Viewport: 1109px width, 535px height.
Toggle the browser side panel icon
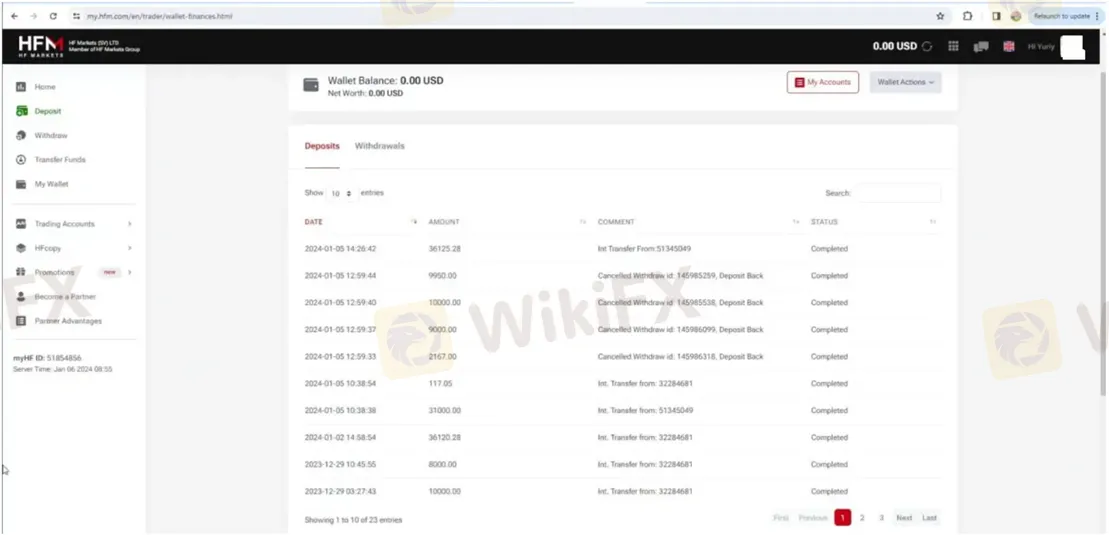[x=996, y=16]
